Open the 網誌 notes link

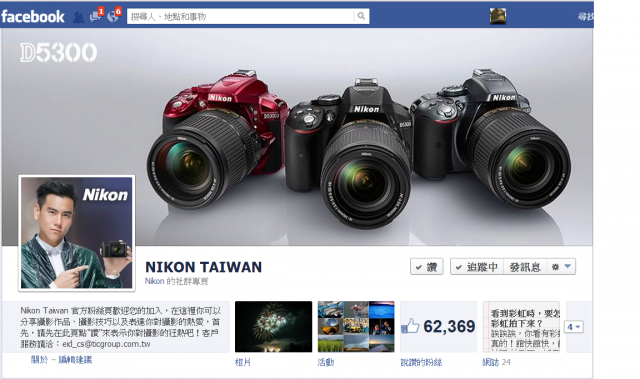click(x=491, y=362)
